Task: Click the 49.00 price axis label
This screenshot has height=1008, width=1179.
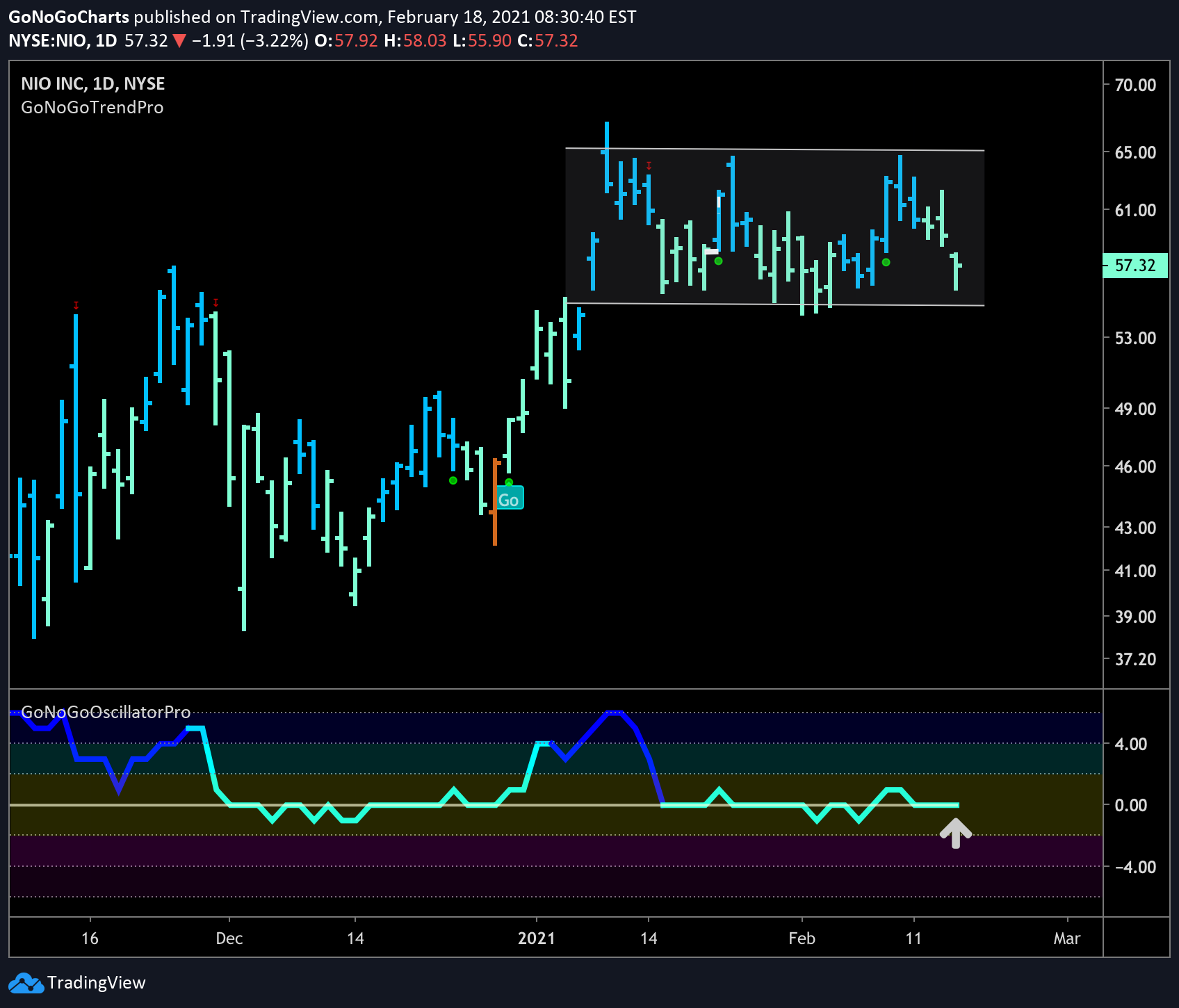Action: [x=1135, y=409]
